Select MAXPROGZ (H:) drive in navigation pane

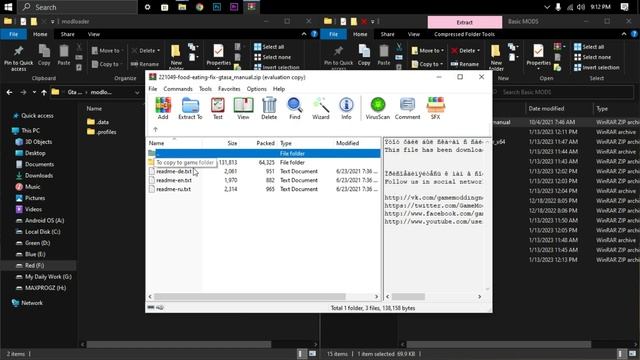point(41,288)
